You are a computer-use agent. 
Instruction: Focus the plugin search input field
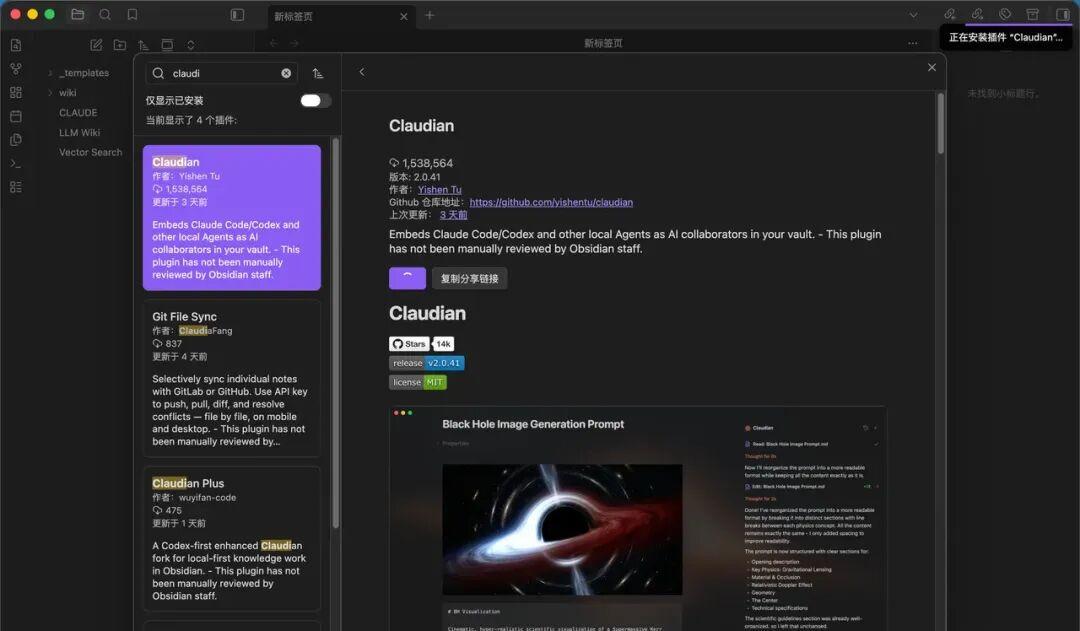[x=222, y=73]
